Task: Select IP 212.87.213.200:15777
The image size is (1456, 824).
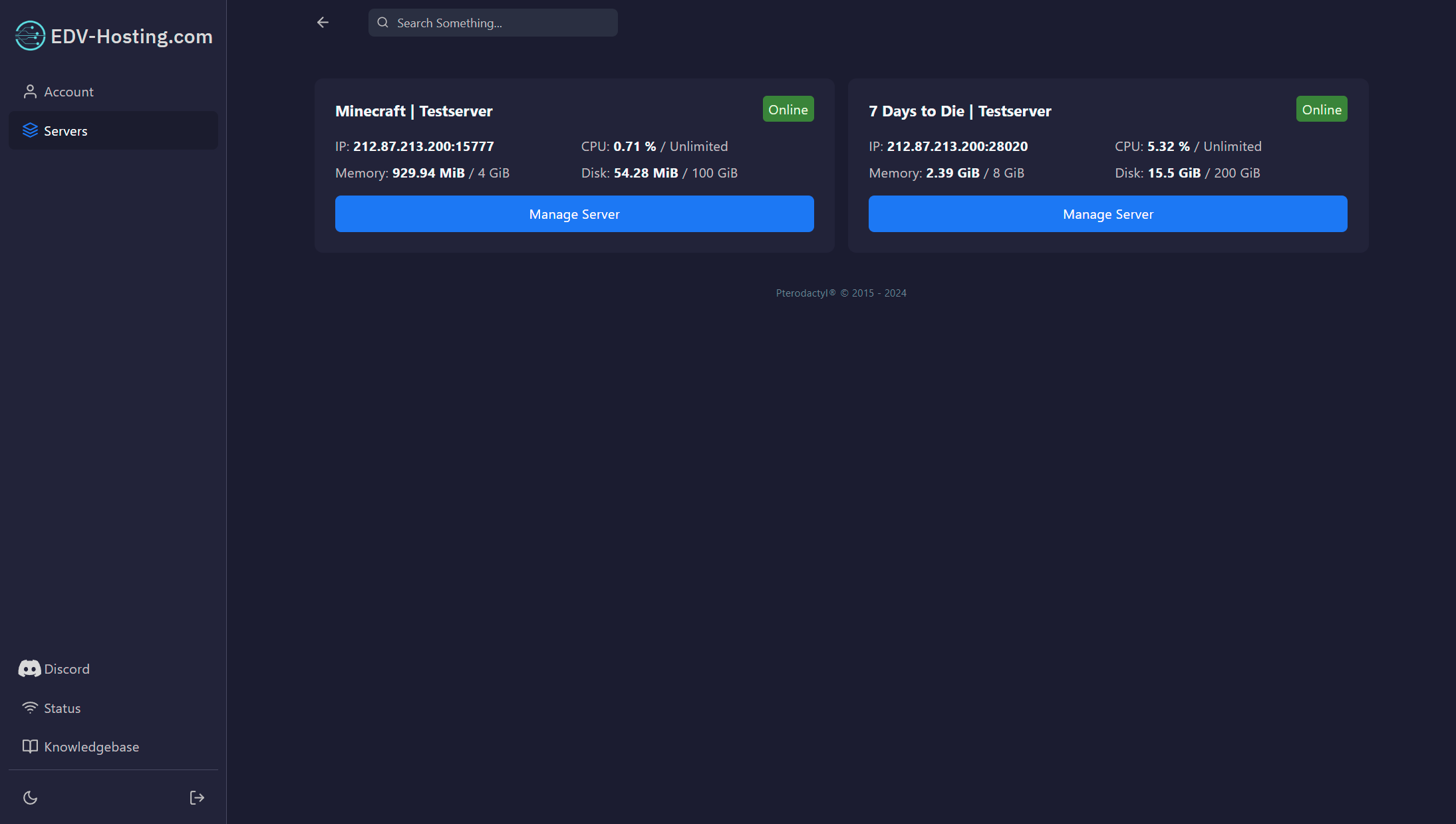Action: tap(424, 146)
